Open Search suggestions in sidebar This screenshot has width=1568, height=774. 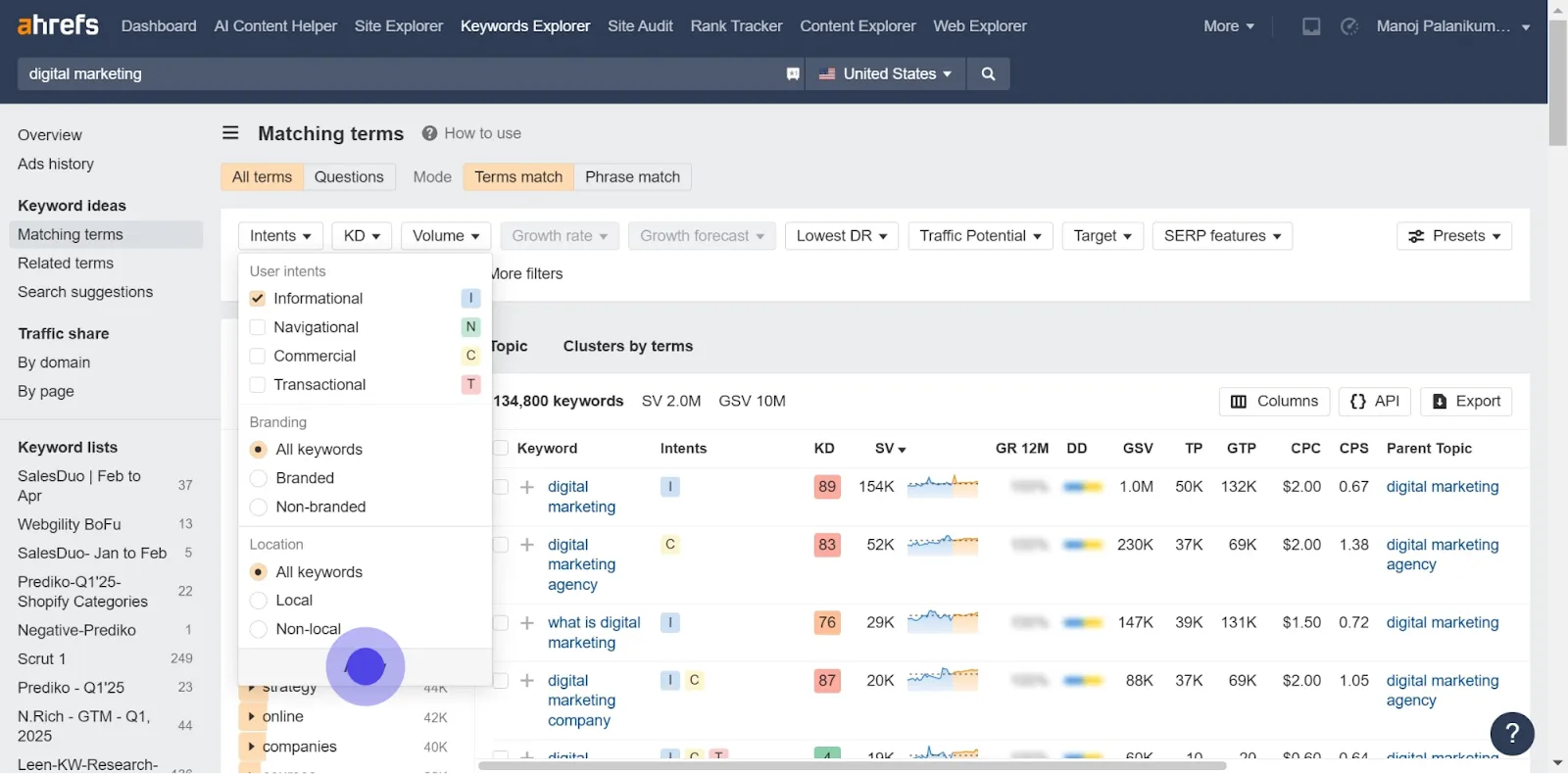pos(85,292)
